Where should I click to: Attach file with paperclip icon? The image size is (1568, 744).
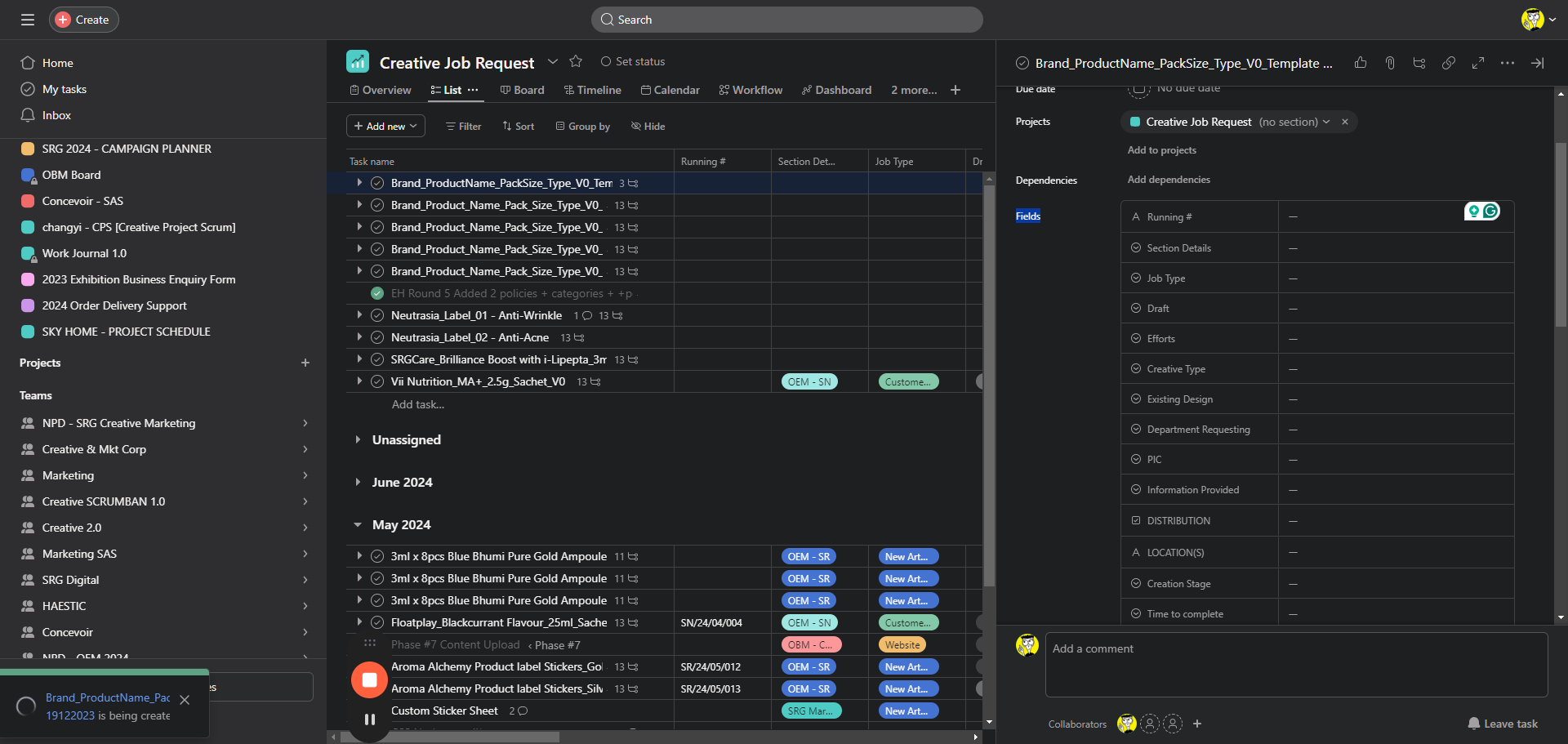pyautogui.click(x=1390, y=63)
